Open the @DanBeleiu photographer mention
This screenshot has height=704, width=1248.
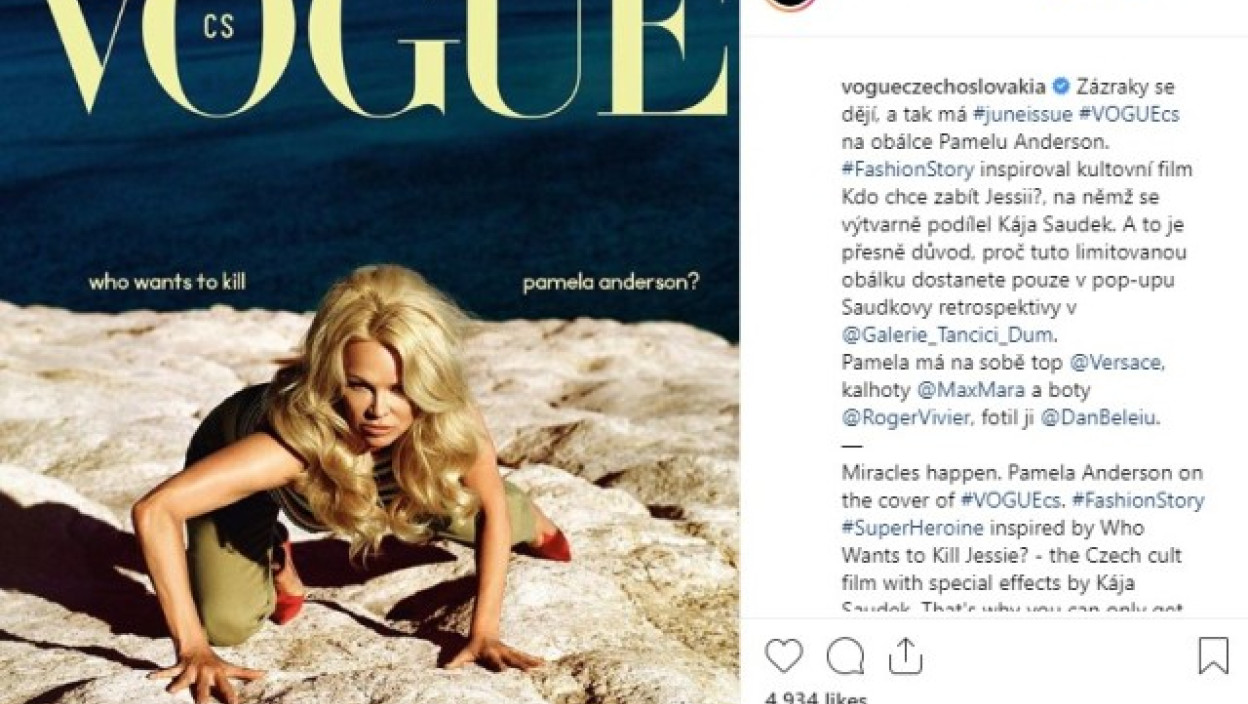click(1097, 419)
